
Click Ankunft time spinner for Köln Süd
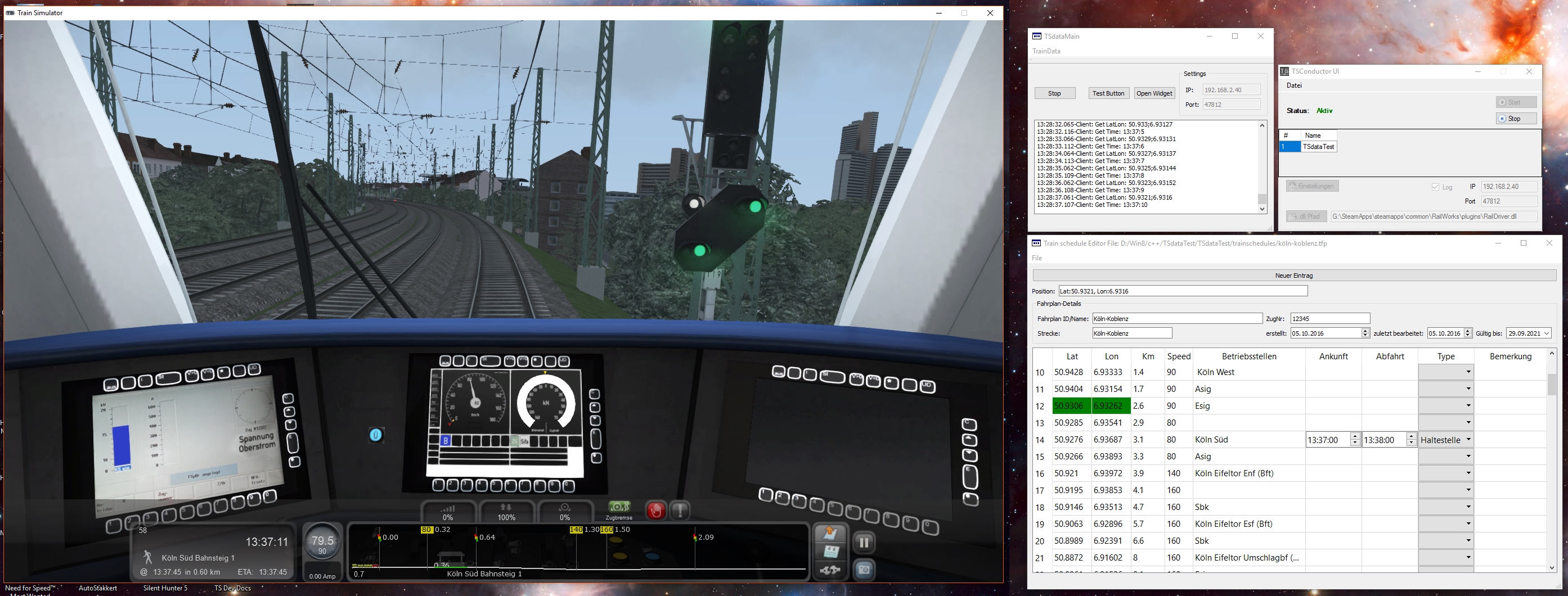(1355, 440)
